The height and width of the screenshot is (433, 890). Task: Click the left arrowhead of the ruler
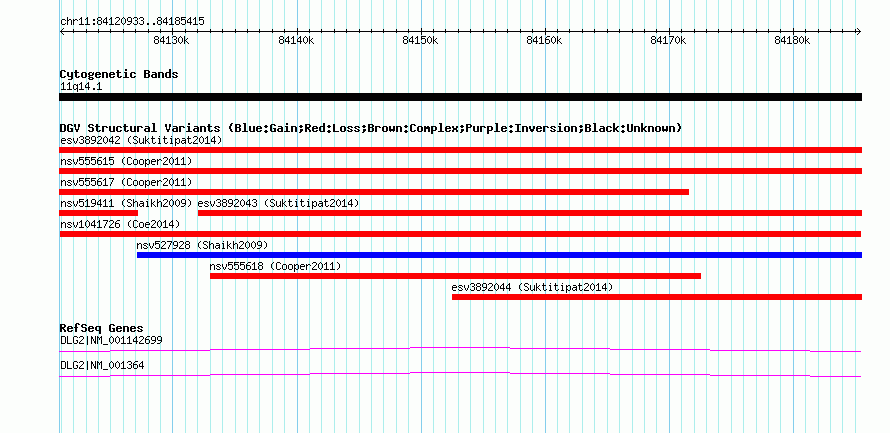point(62,31)
